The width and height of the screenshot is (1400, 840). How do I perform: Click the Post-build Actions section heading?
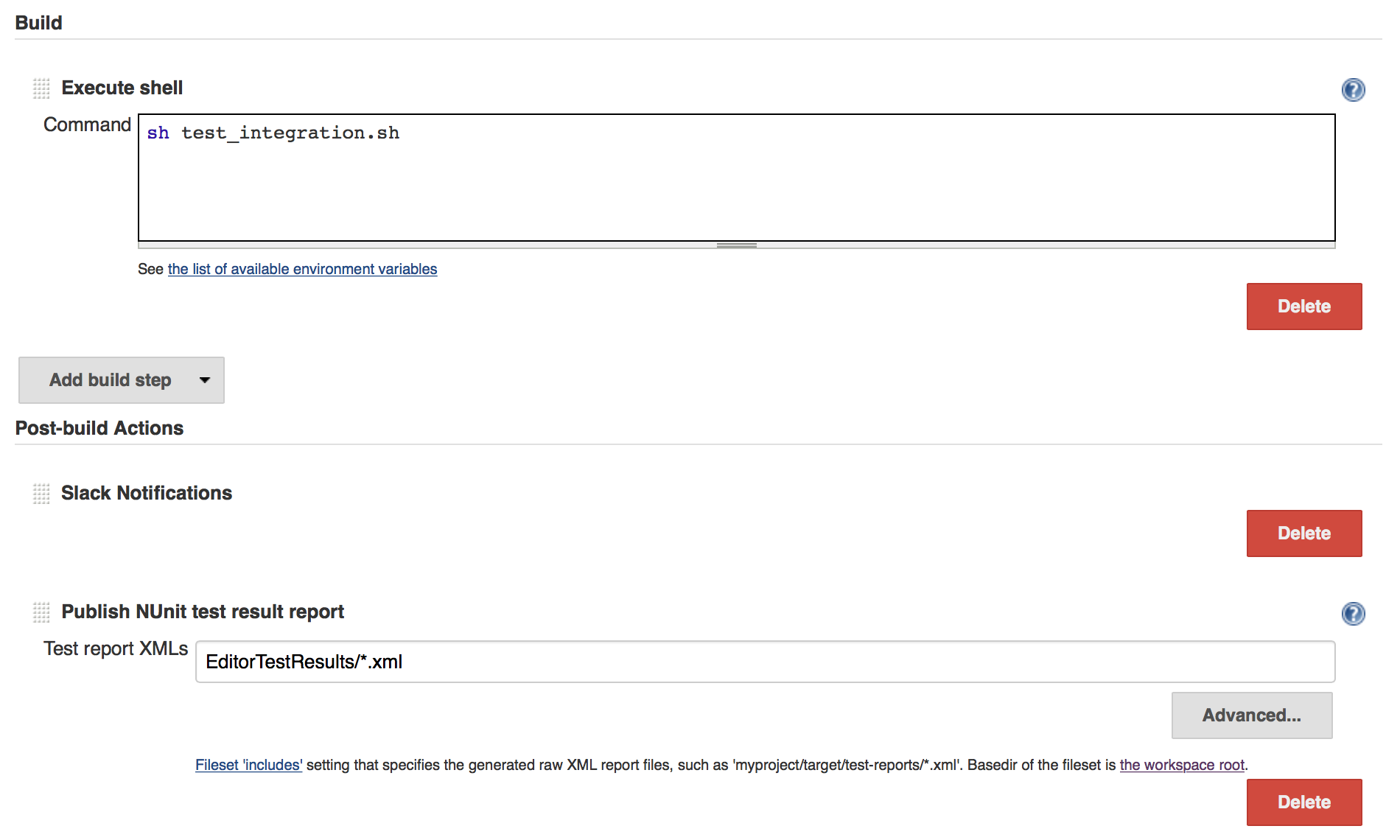(x=99, y=427)
